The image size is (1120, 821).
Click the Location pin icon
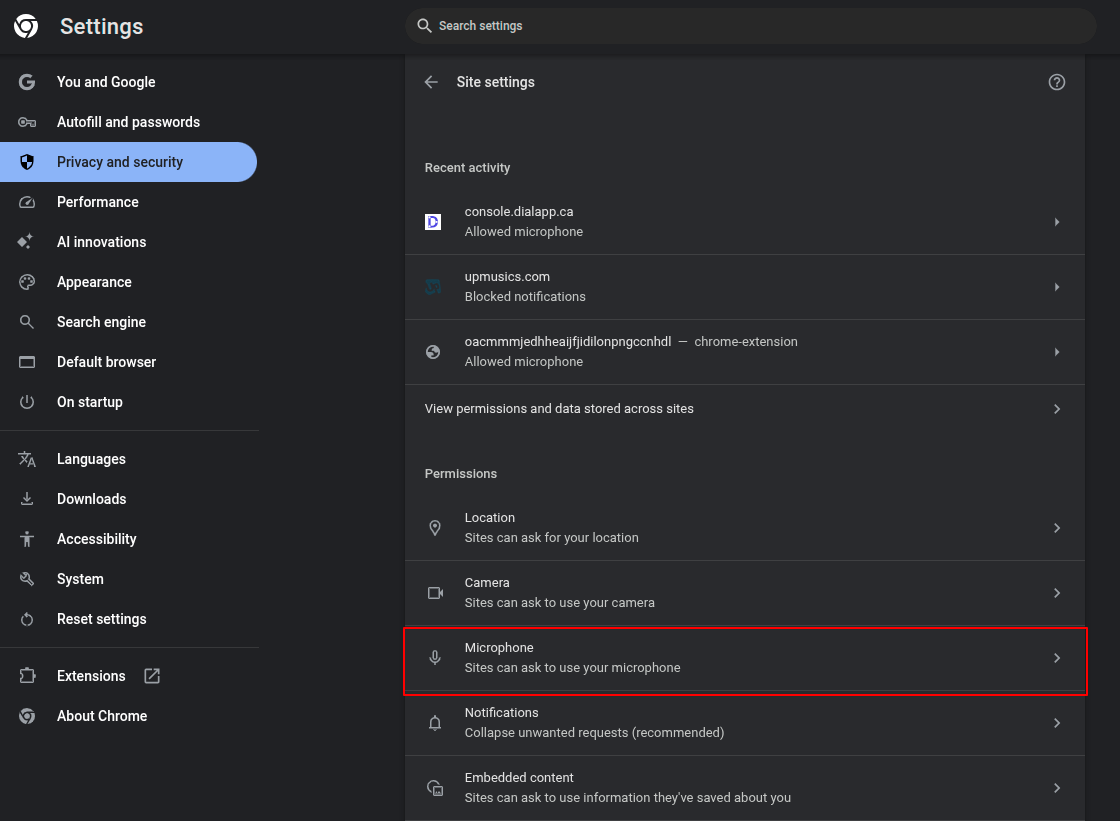click(x=435, y=527)
